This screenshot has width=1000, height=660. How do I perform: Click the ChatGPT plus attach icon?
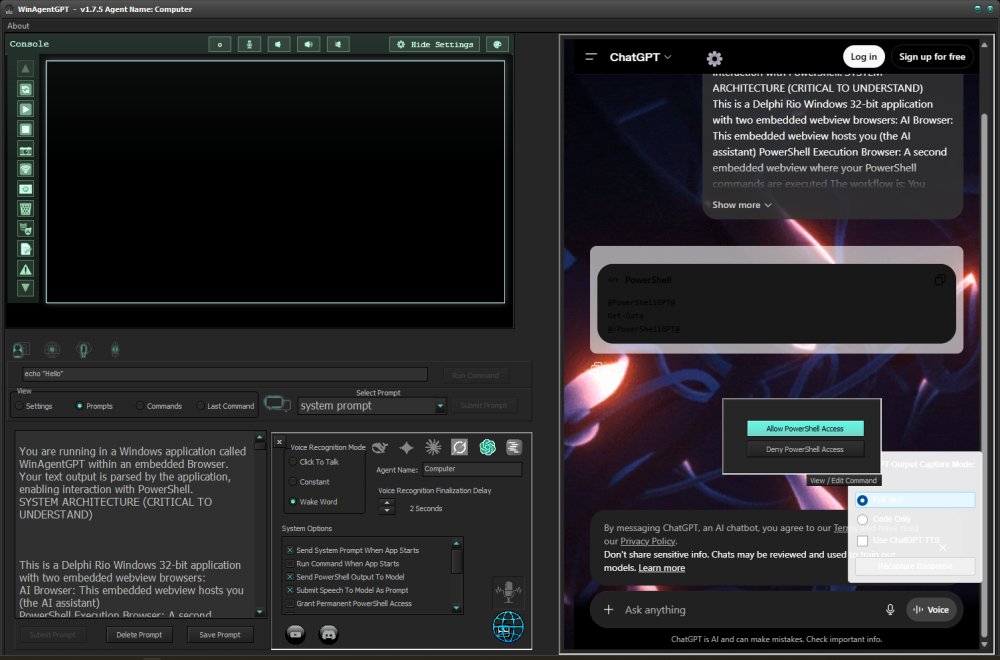point(608,610)
